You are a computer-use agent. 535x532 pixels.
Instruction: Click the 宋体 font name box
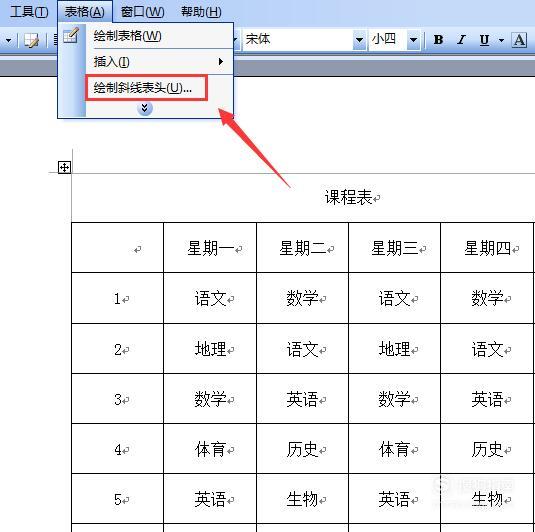(298, 40)
